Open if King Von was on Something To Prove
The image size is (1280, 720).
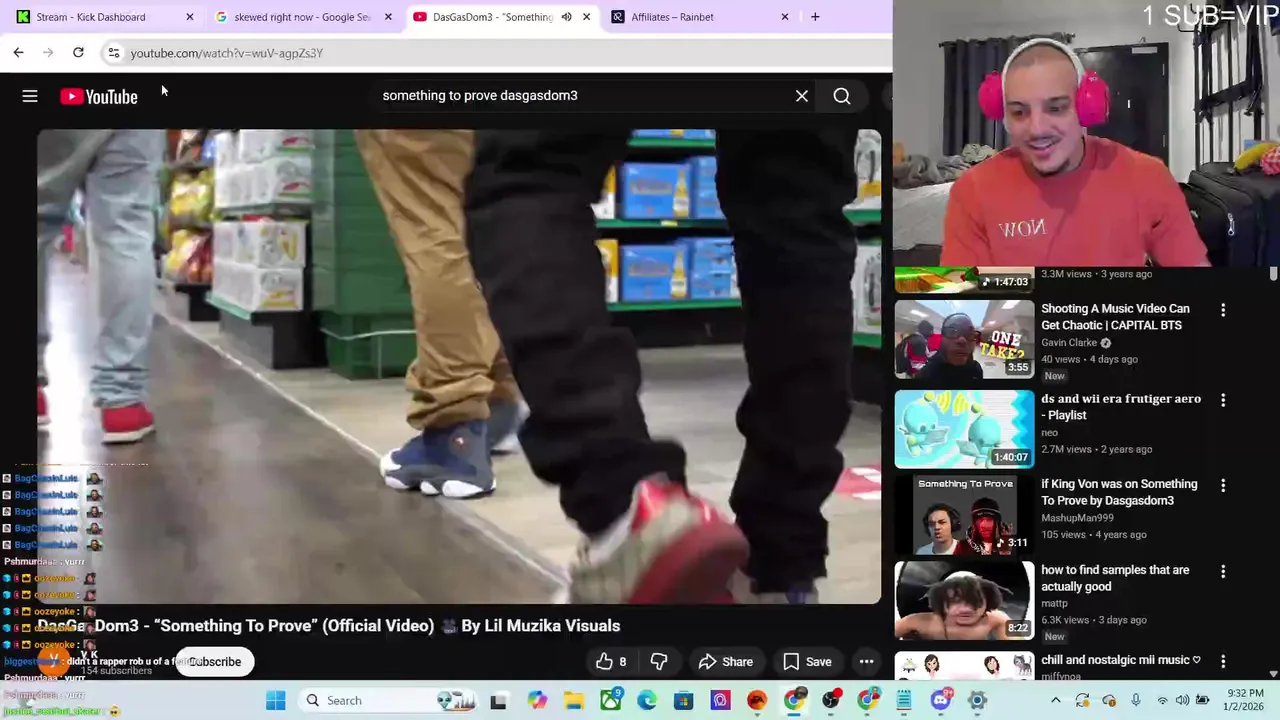1119,492
